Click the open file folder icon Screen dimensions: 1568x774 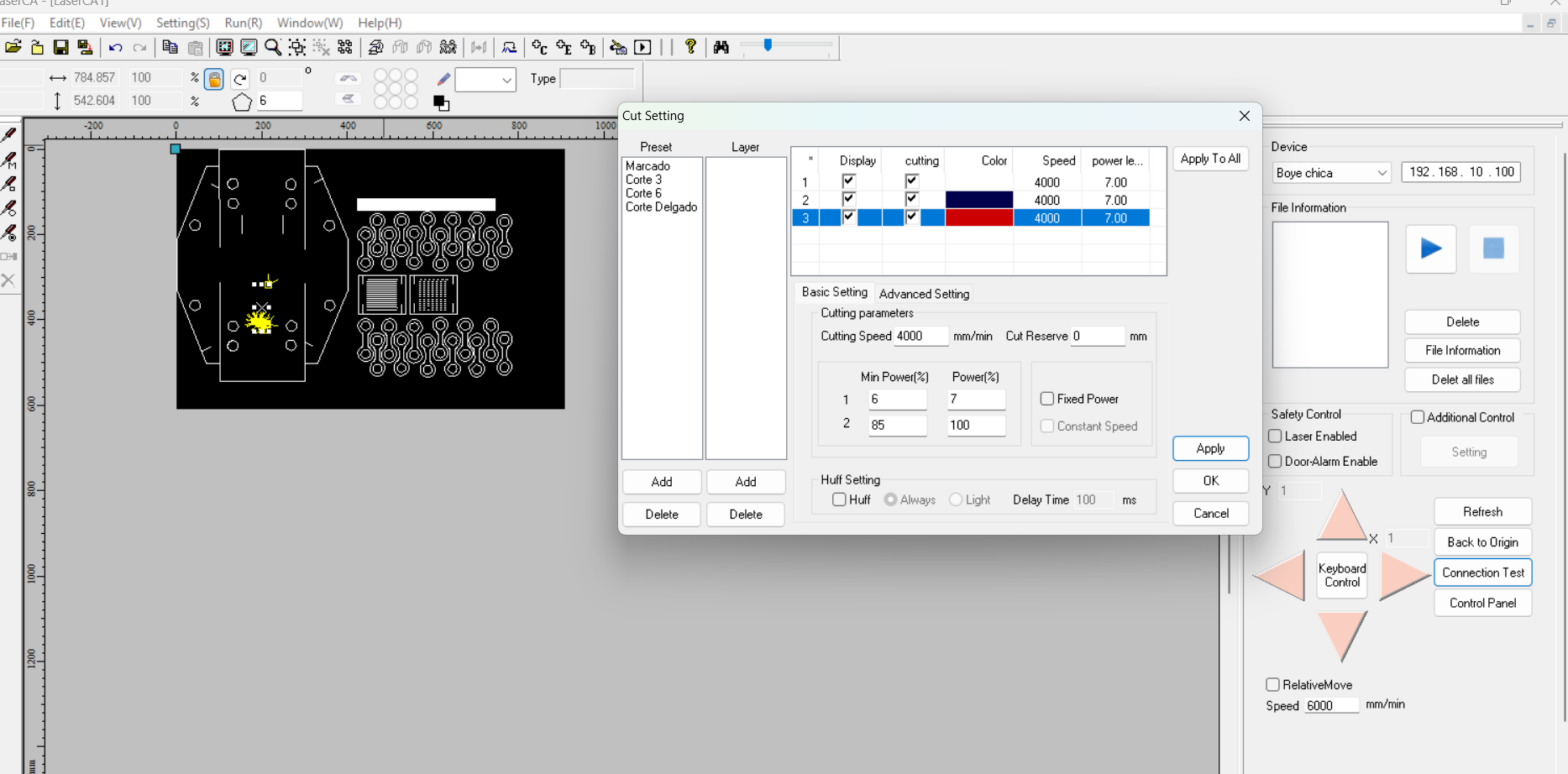tap(13, 47)
